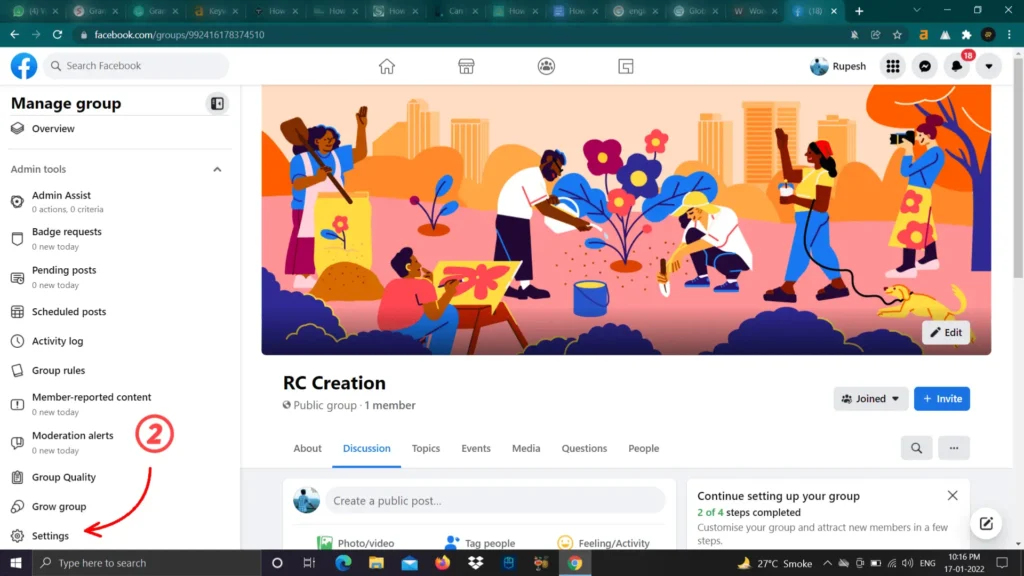The image size is (1024, 576).
Task: Choose Tag people option
Action: pos(480,543)
